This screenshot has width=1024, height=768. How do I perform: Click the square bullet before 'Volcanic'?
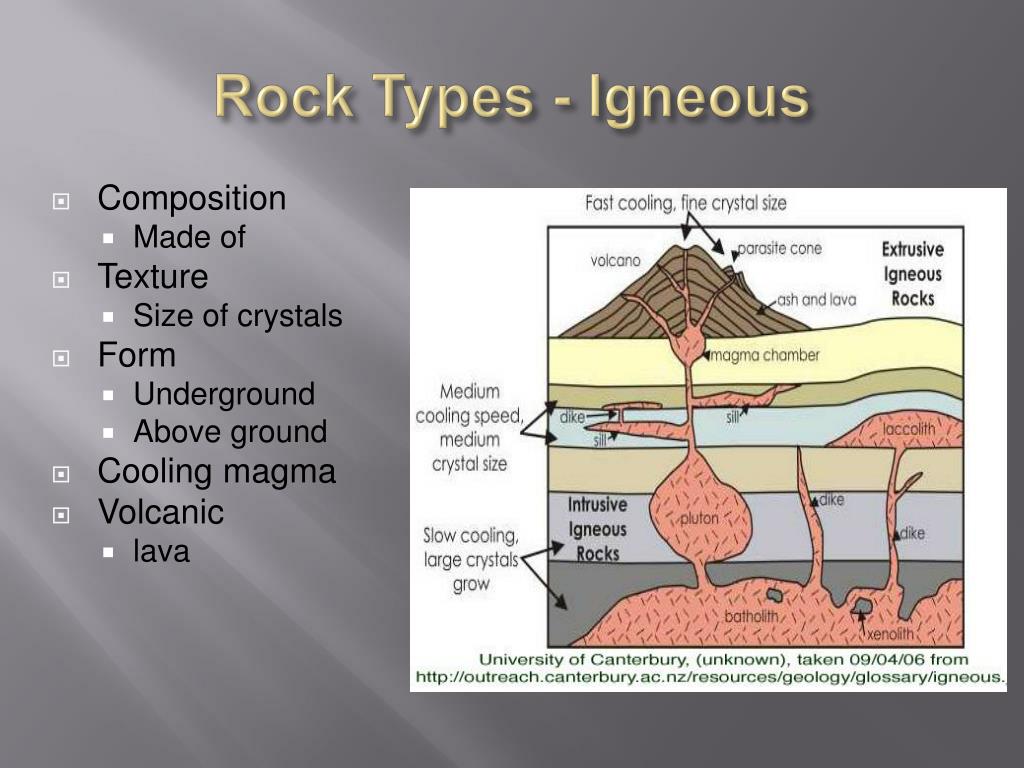pyautogui.click(x=61, y=515)
